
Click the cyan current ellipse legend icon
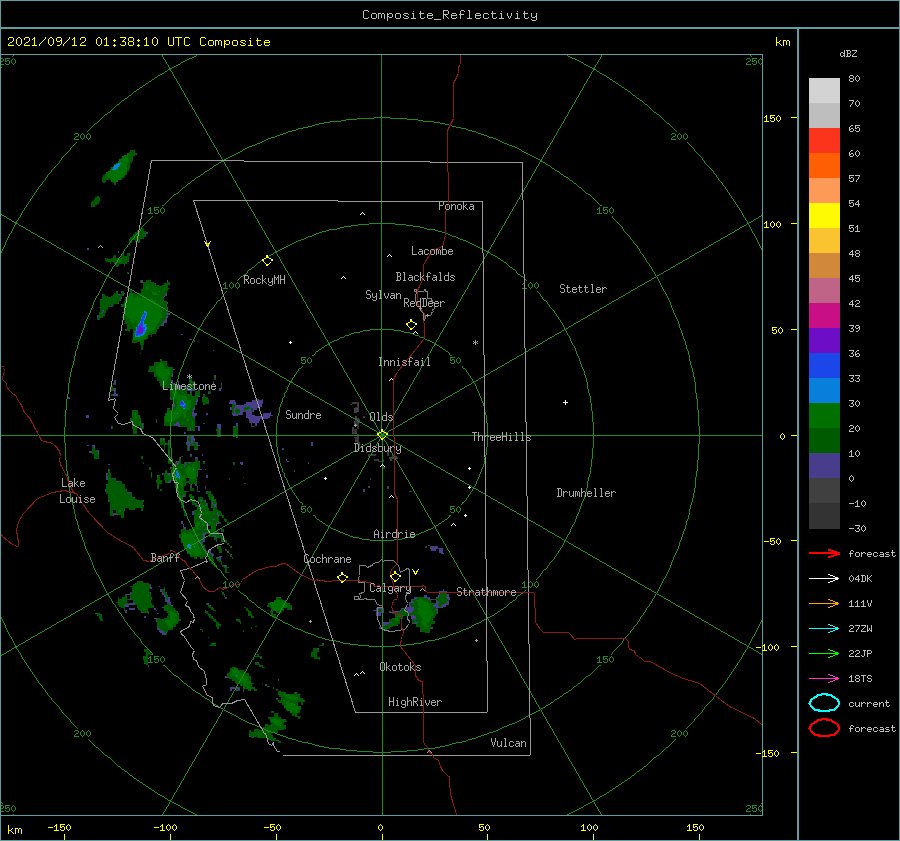pos(824,703)
